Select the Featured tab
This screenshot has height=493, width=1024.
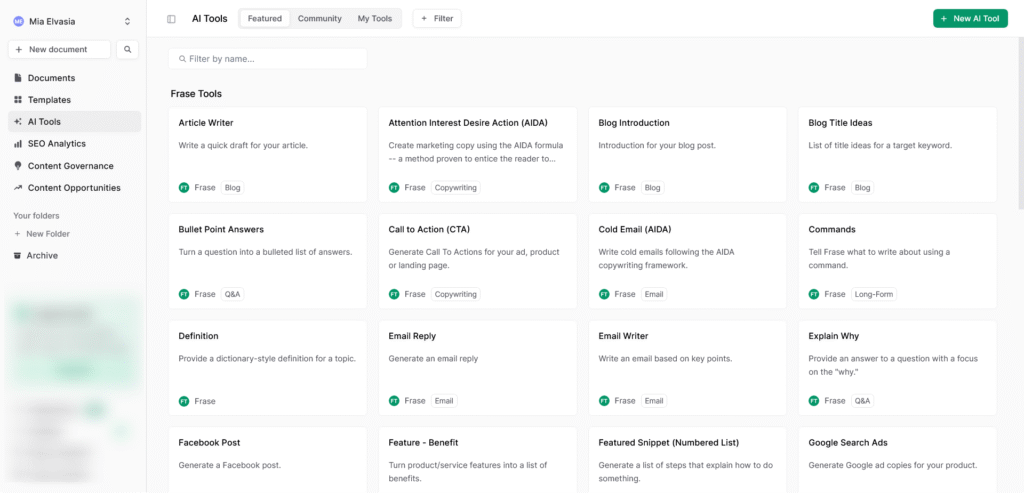tap(265, 19)
